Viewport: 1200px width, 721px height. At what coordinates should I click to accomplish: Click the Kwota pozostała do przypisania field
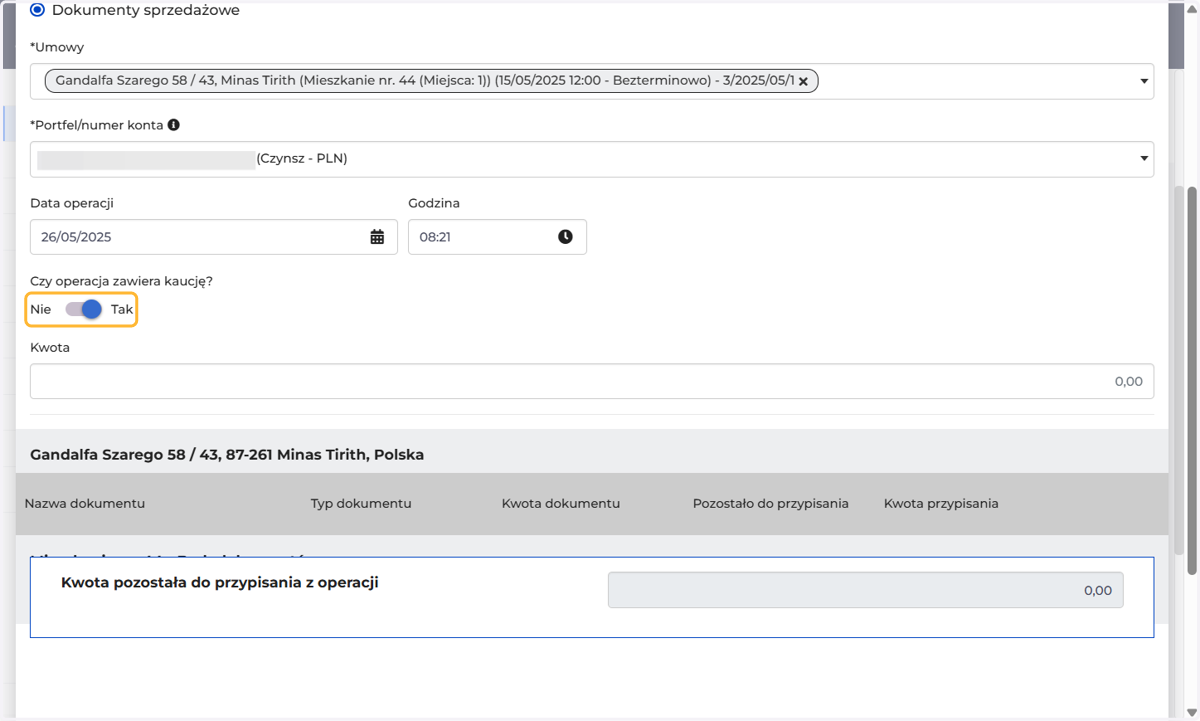pos(866,590)
